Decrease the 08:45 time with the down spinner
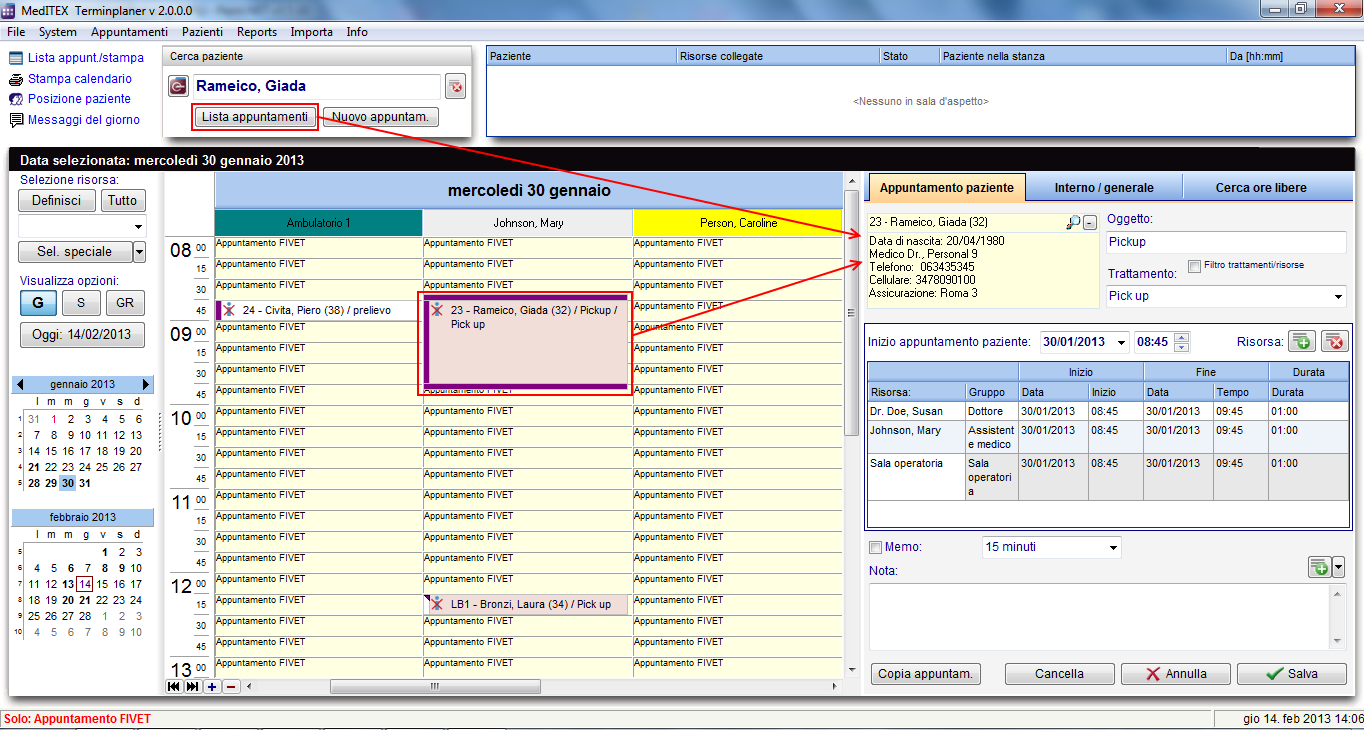 click(1182, 347)
